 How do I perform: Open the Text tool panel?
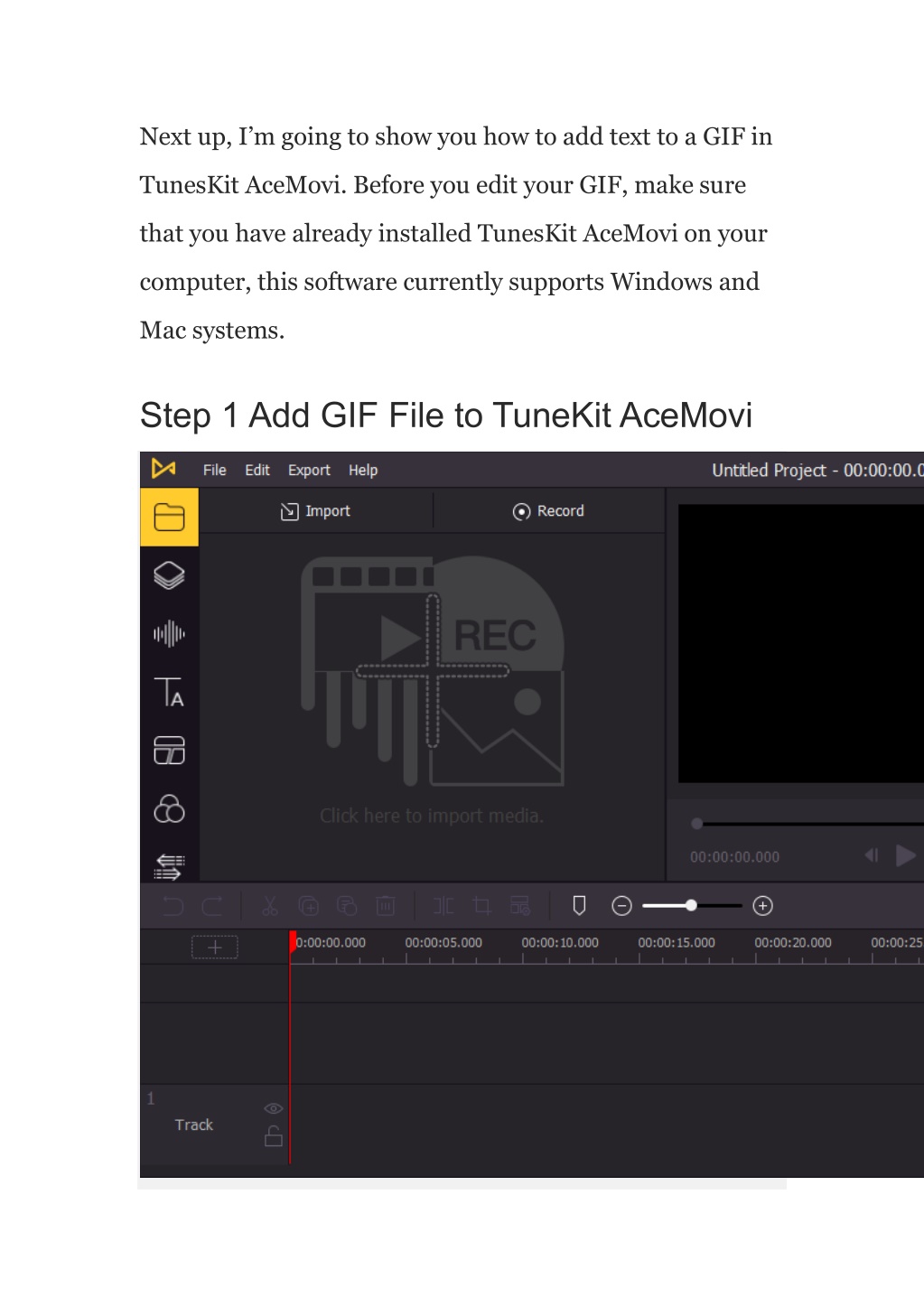(169, 692)
